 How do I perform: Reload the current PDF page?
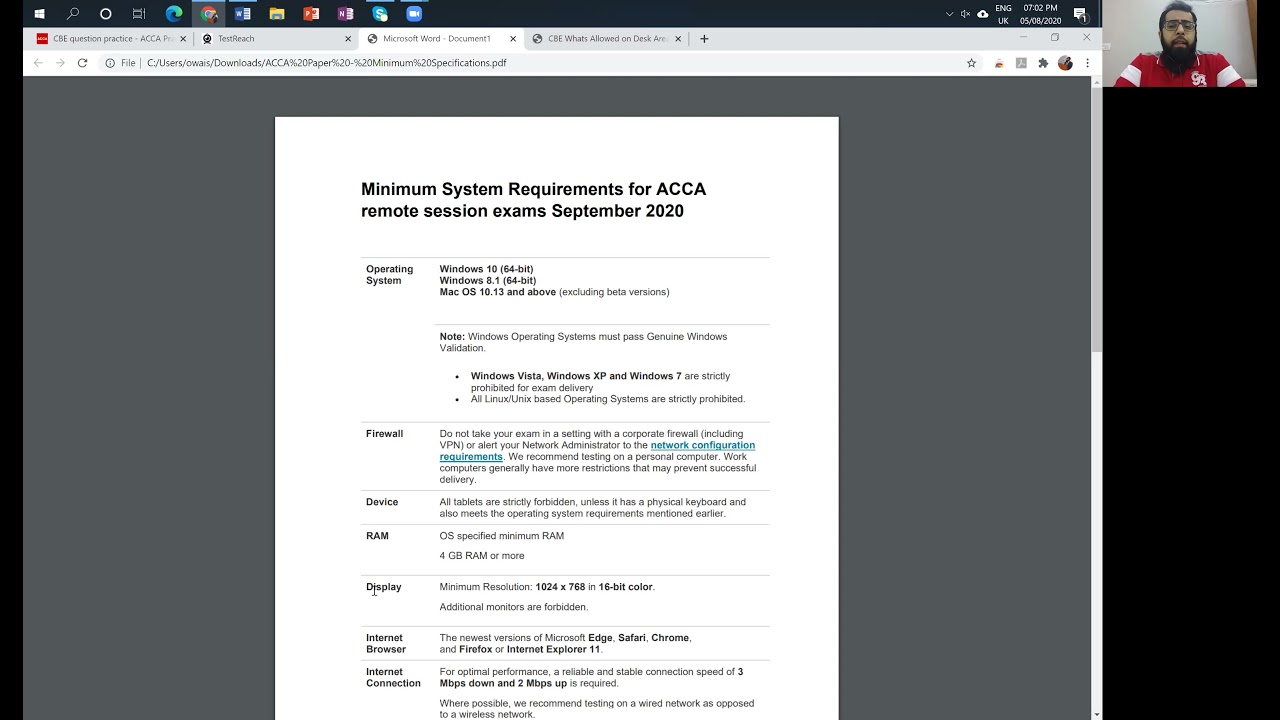click(82, 63)
